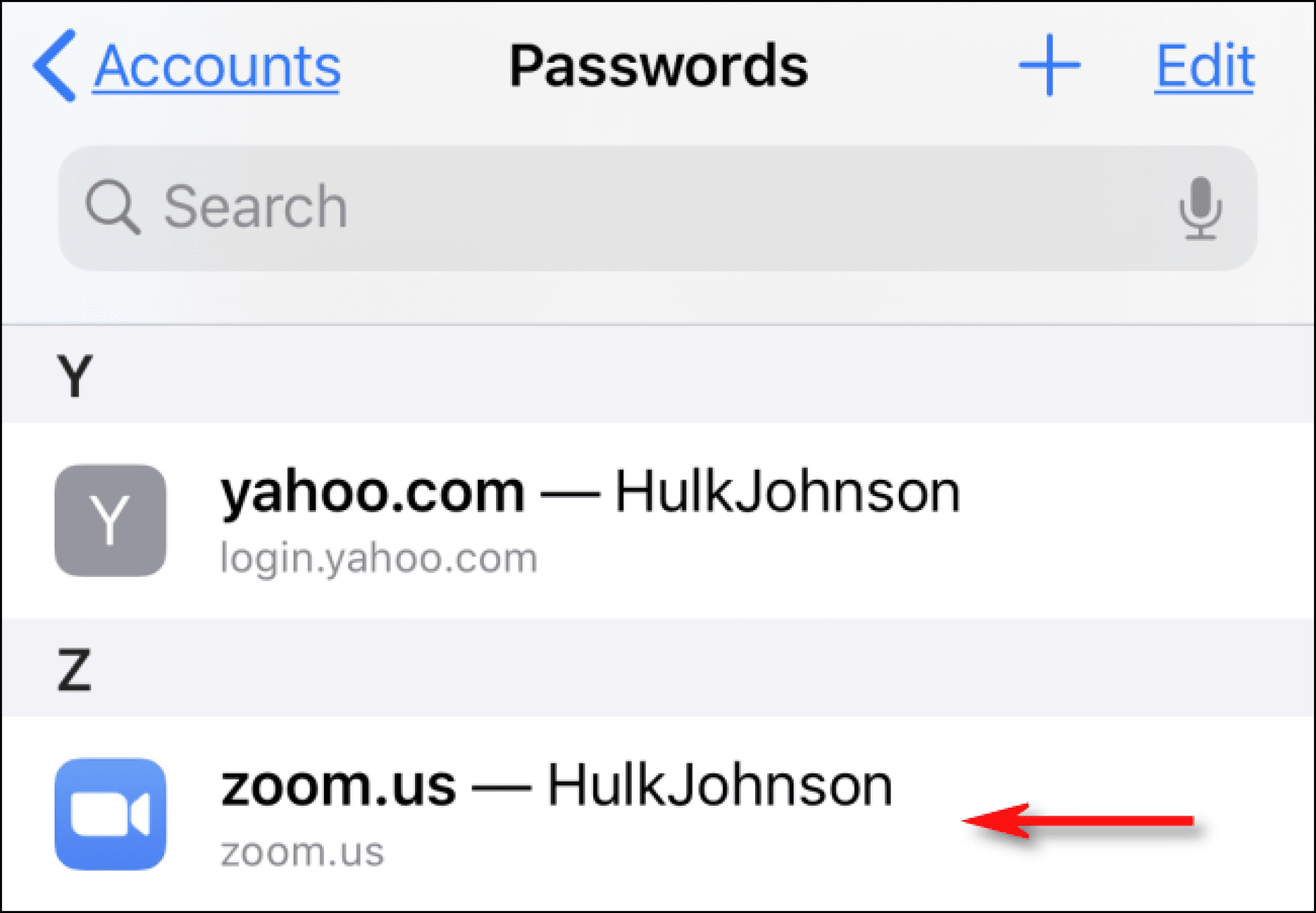Image resolution: width=1316 pixels, height=913 pixels.
Task: Tap the login.yahoo.com subtitle text
Action: [x=379, y=558]
